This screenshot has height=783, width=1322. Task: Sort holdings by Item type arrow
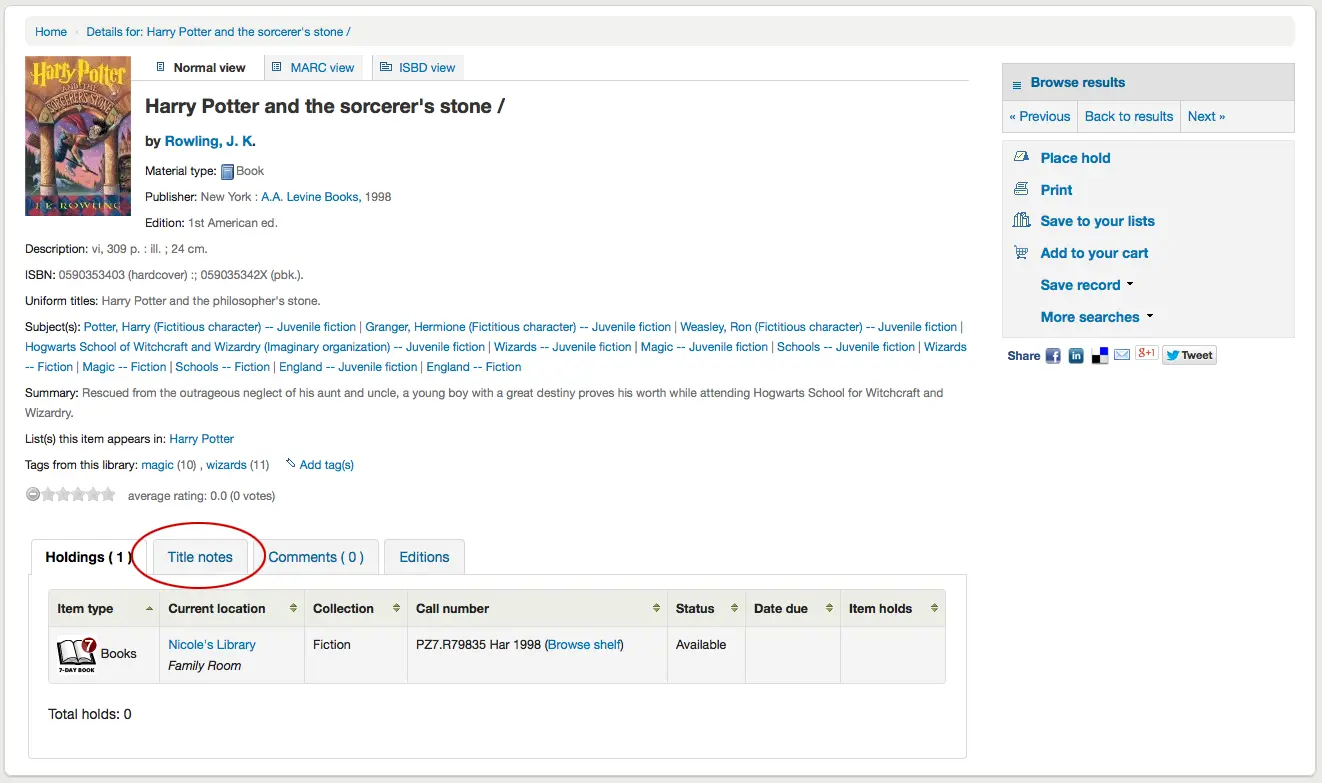tap(150, 608)
